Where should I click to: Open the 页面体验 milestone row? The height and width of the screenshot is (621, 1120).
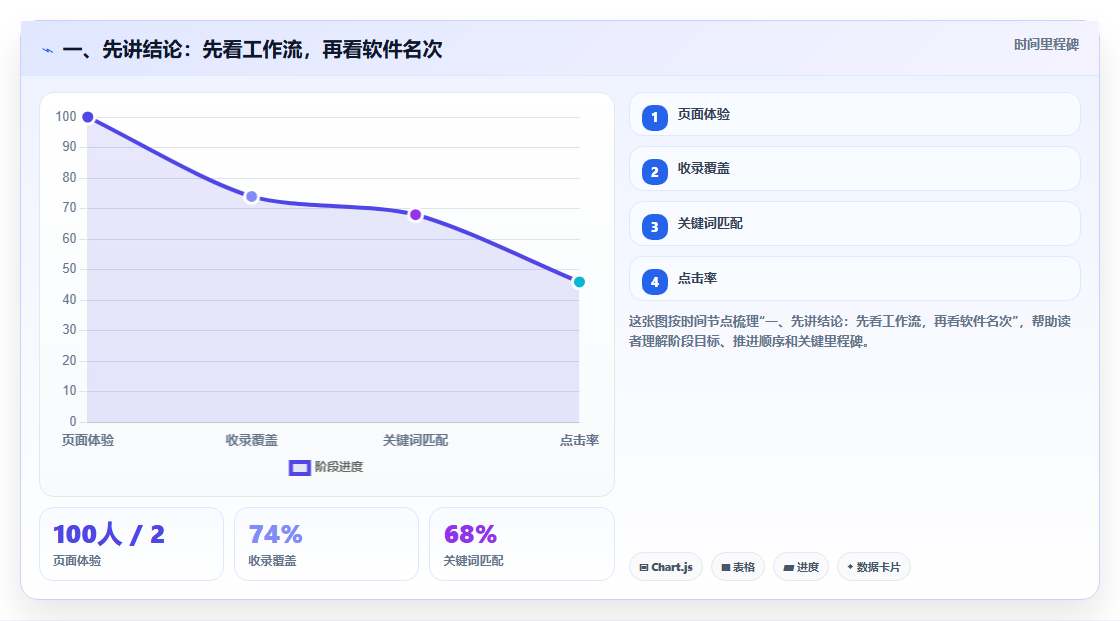click(854, 114)
